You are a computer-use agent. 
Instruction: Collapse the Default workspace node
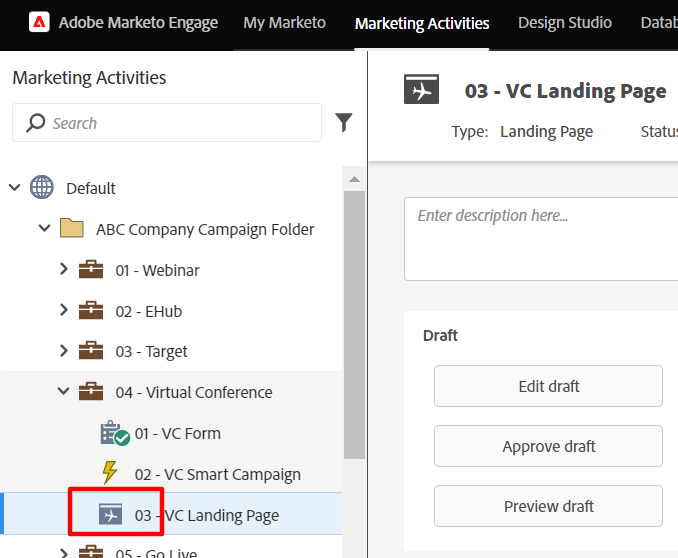15,188
